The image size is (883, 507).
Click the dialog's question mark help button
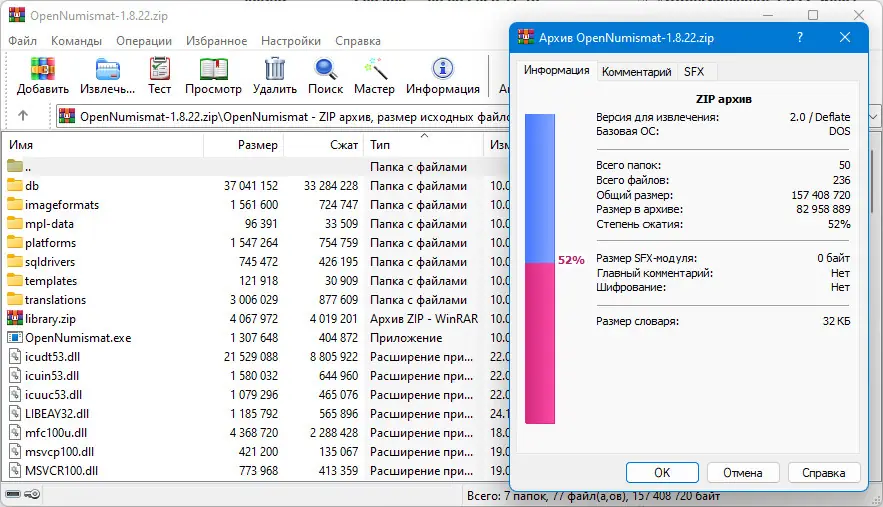(800, 38)
